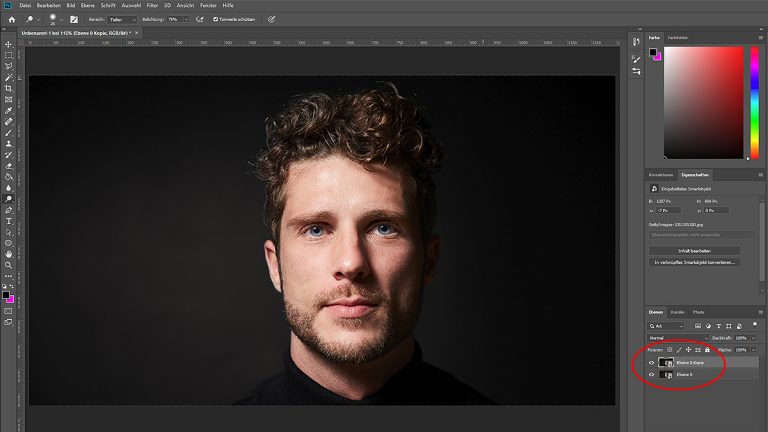Switch to the Kanäle tab
Viewport: 768px width, 432px height.
pyautogui.click(x=677, y=312)
